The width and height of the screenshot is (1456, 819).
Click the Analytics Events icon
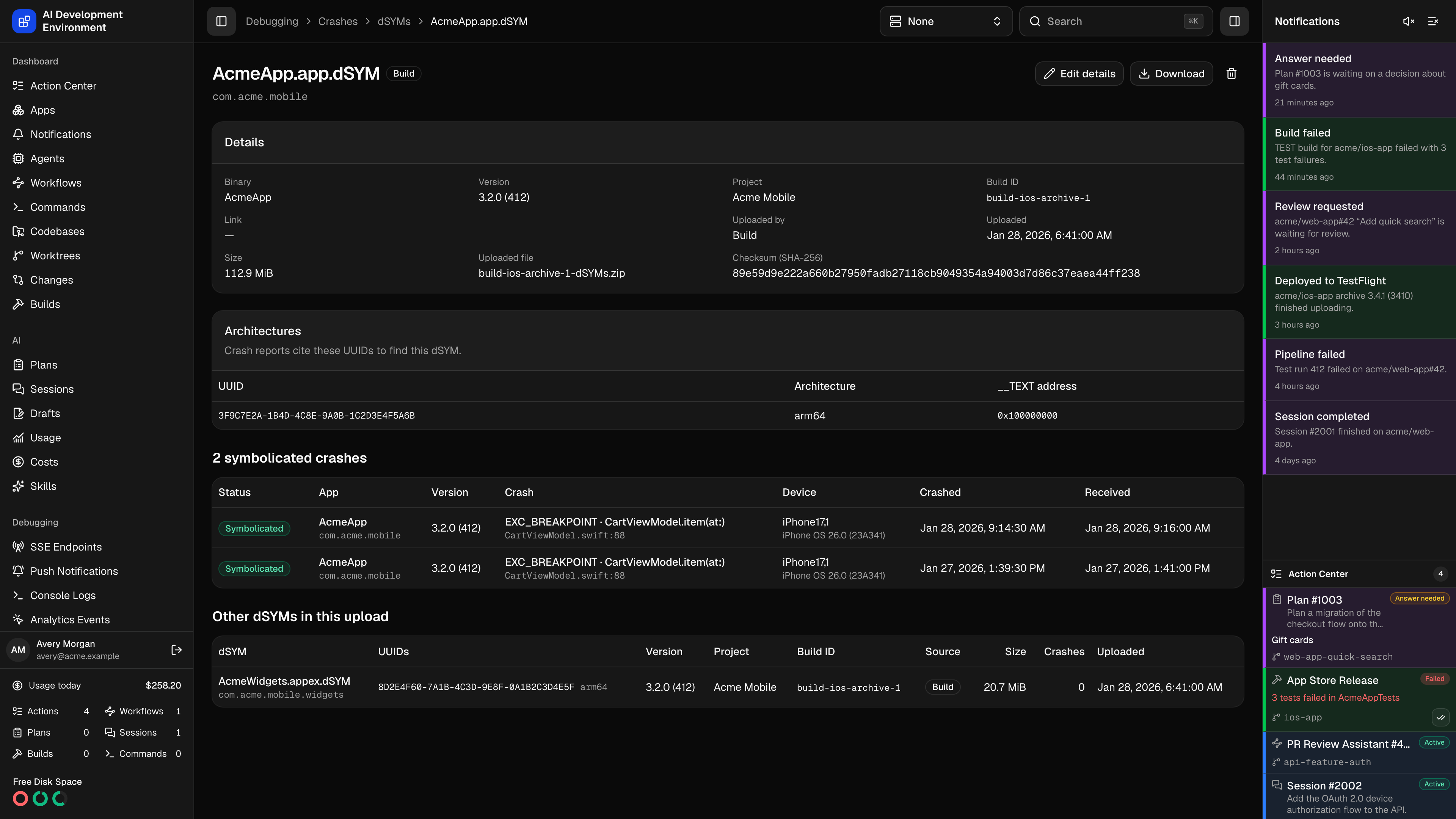point(18,620)
